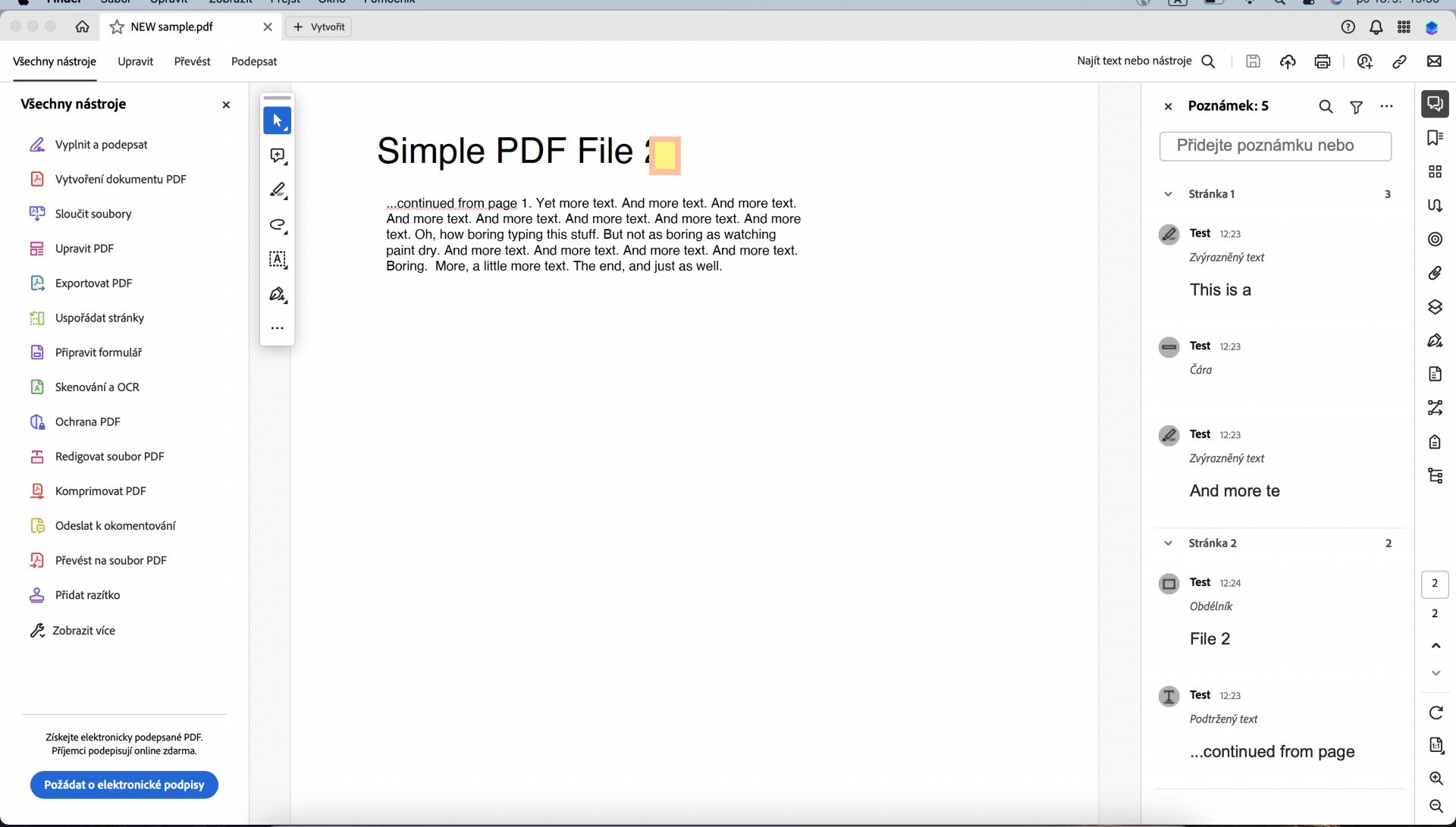Open the attachments paperclip icon

[1435, 273]
